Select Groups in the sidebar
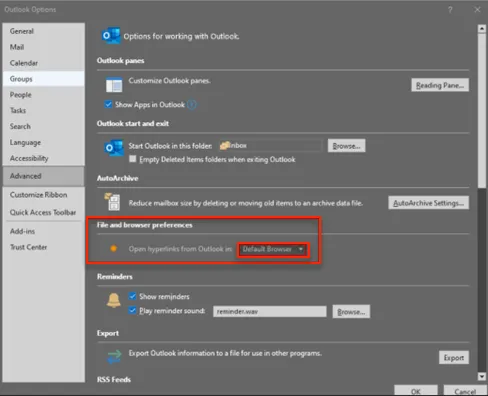 [44, 79]
